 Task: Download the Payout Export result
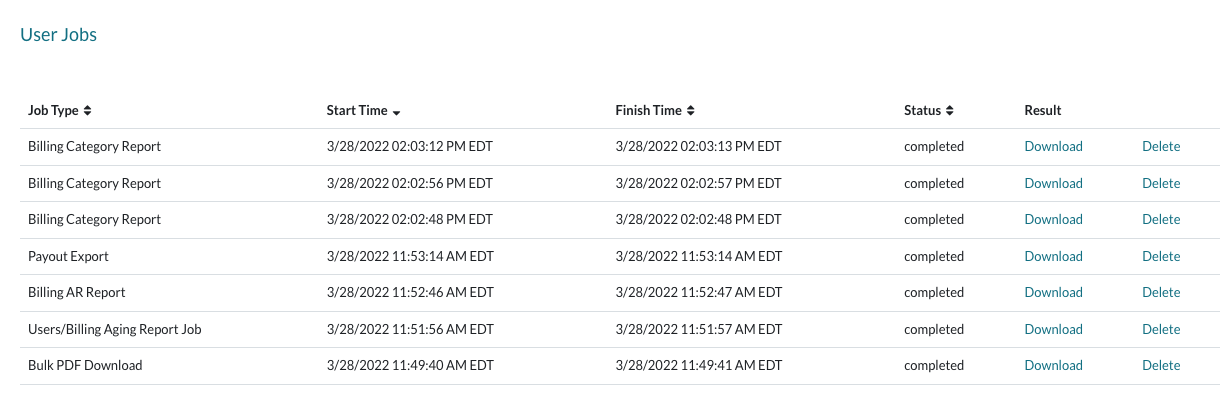1053,256
